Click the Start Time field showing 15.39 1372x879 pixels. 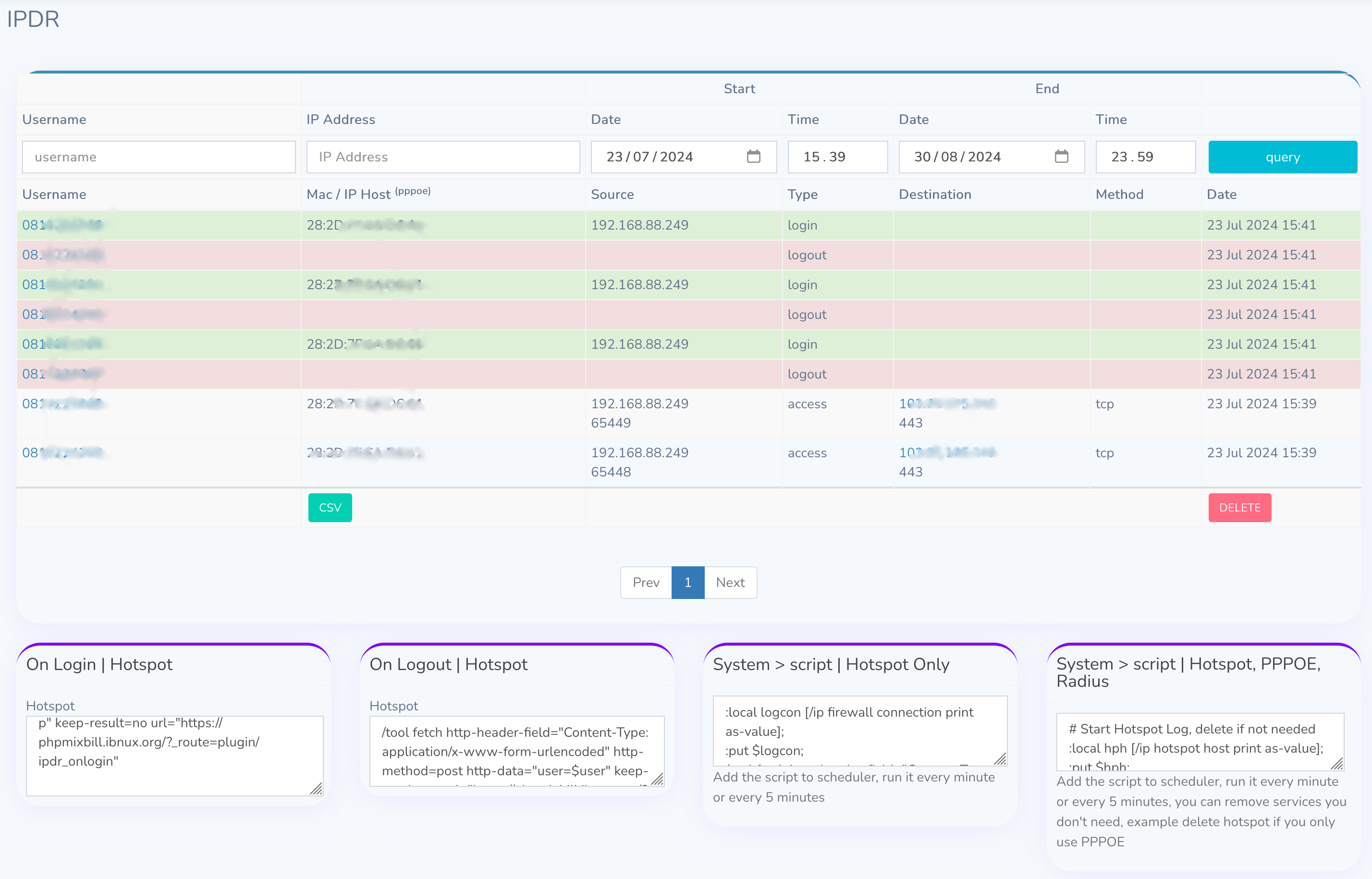[x=837, y=157]
